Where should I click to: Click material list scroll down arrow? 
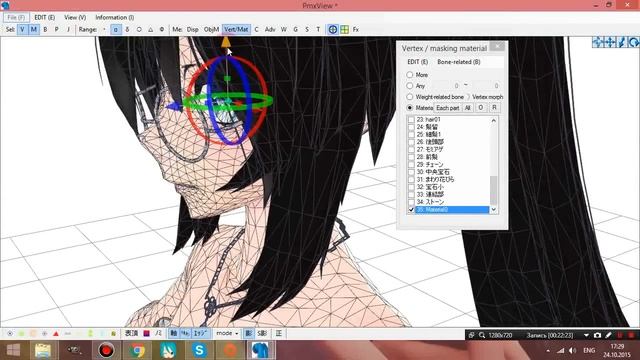494,209
